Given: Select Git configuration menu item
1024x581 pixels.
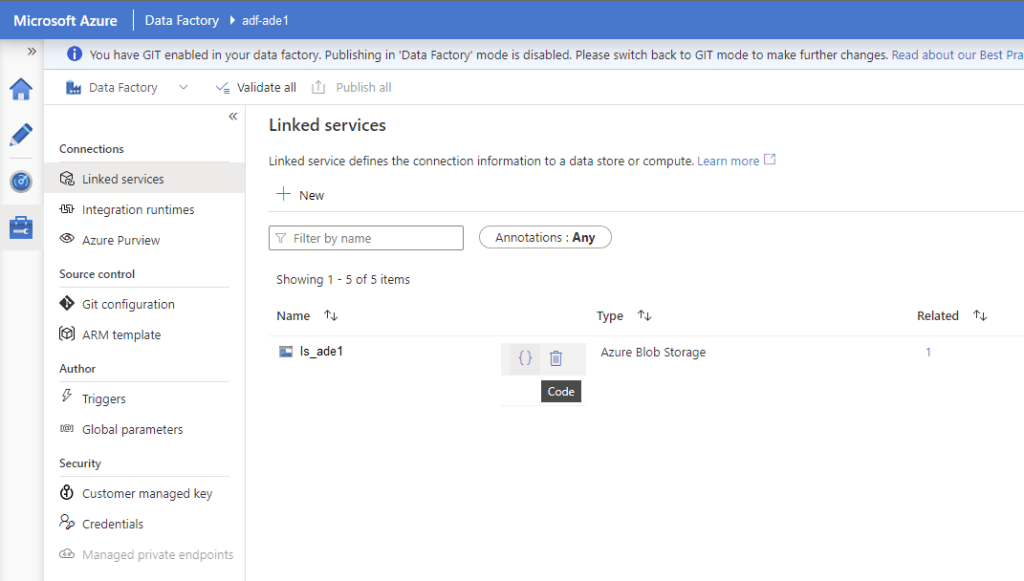Looking at the screenshot, I should tap(128, 304).
